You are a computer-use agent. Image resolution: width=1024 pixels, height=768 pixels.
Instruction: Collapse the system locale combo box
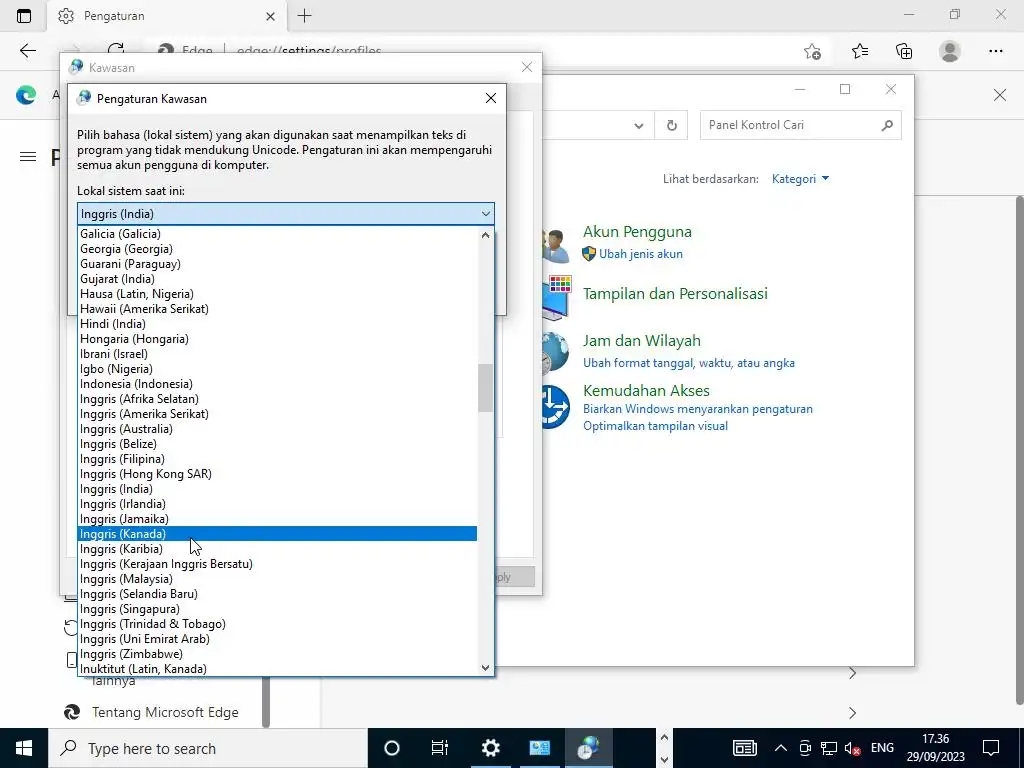pyautogui.click(x=485, y=214)
